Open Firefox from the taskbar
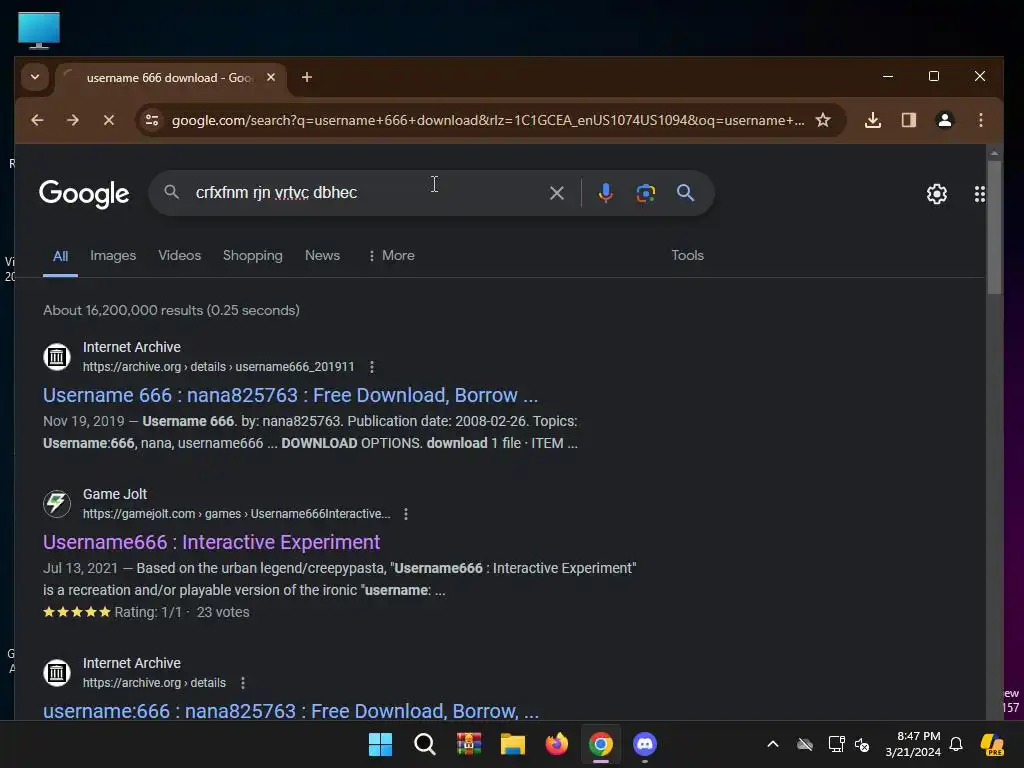The height and width of the screenshot is (768, 1024). (x=556, y=744)
